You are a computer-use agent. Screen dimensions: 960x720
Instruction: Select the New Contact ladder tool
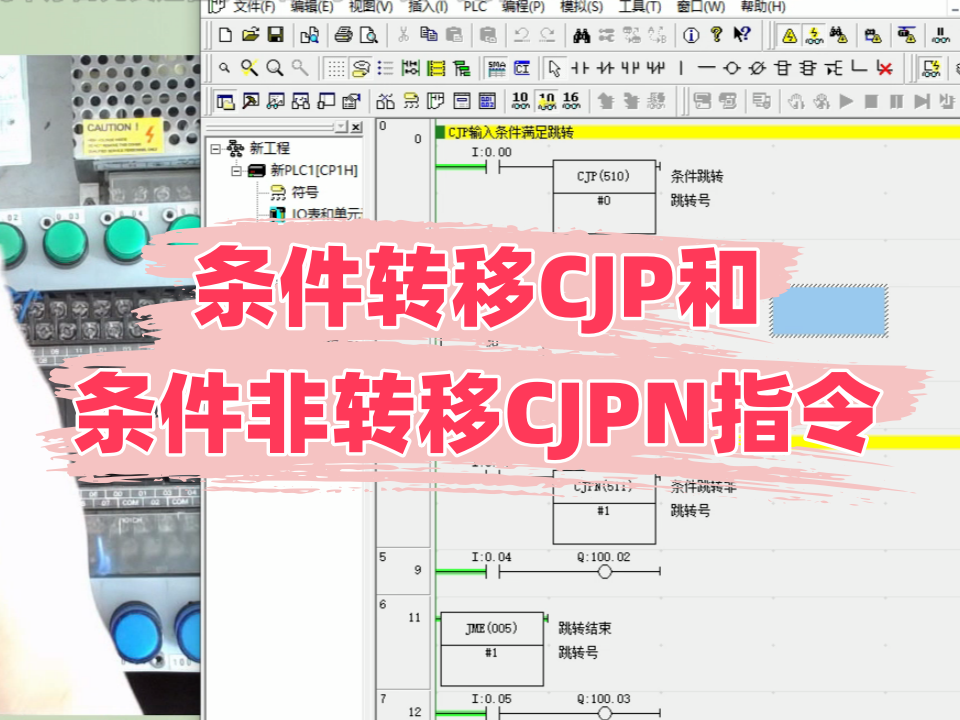tap(579, 68)
